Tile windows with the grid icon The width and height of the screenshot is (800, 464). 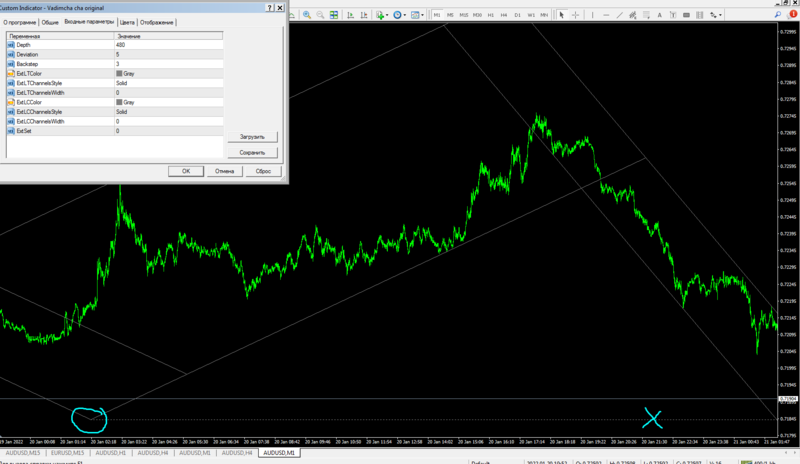pyautogui.click(x=334, y=15)
